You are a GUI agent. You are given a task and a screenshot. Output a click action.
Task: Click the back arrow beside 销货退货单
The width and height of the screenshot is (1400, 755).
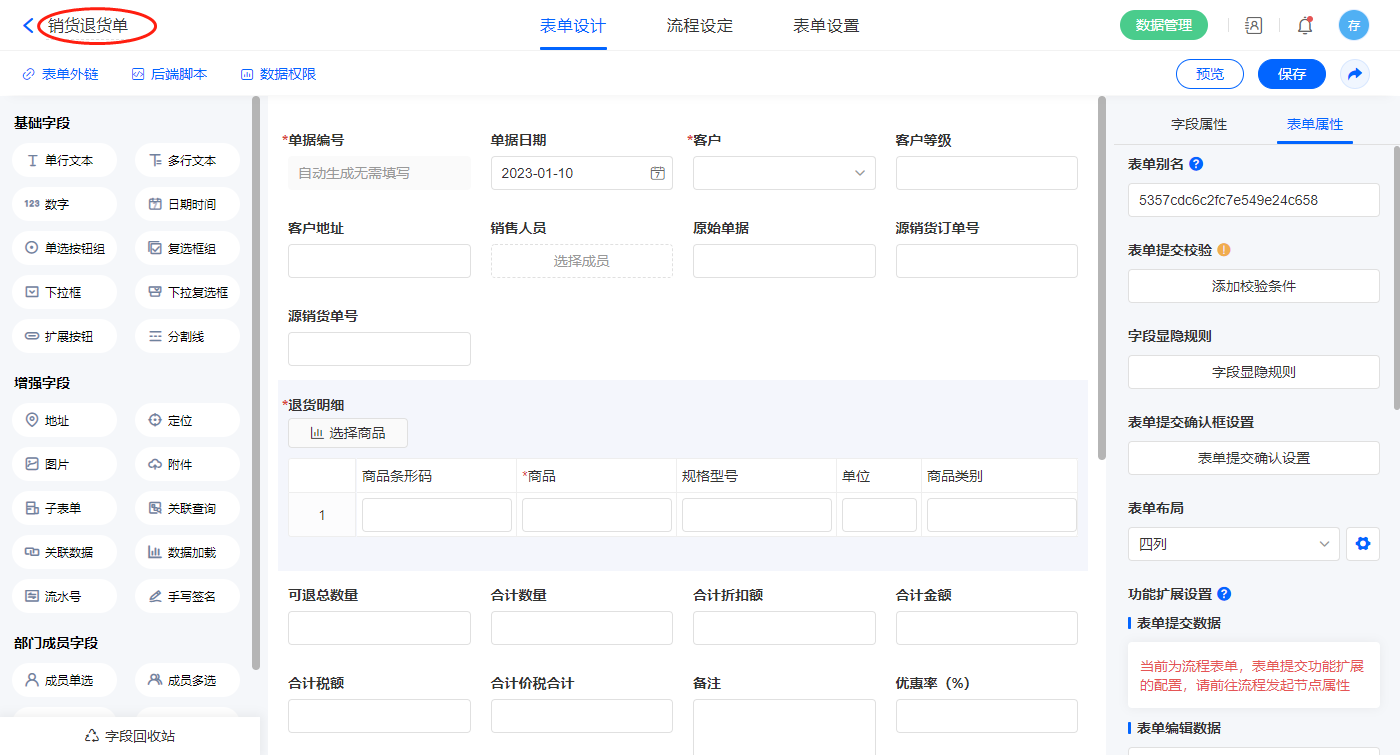pos(27,26)
